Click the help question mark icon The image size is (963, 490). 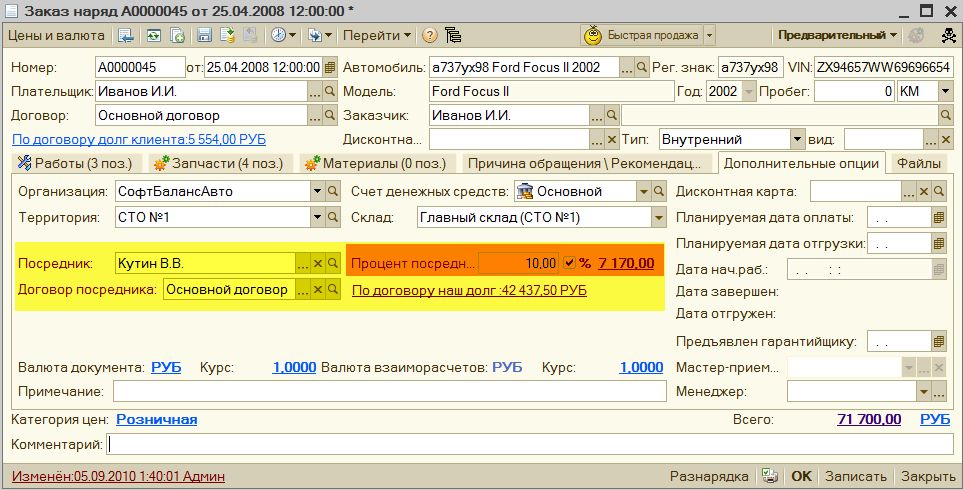430,35
